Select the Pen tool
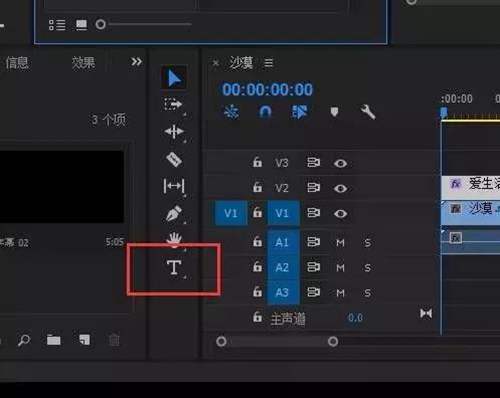Viewport: 500px width, 398px height. pos(174,214)
